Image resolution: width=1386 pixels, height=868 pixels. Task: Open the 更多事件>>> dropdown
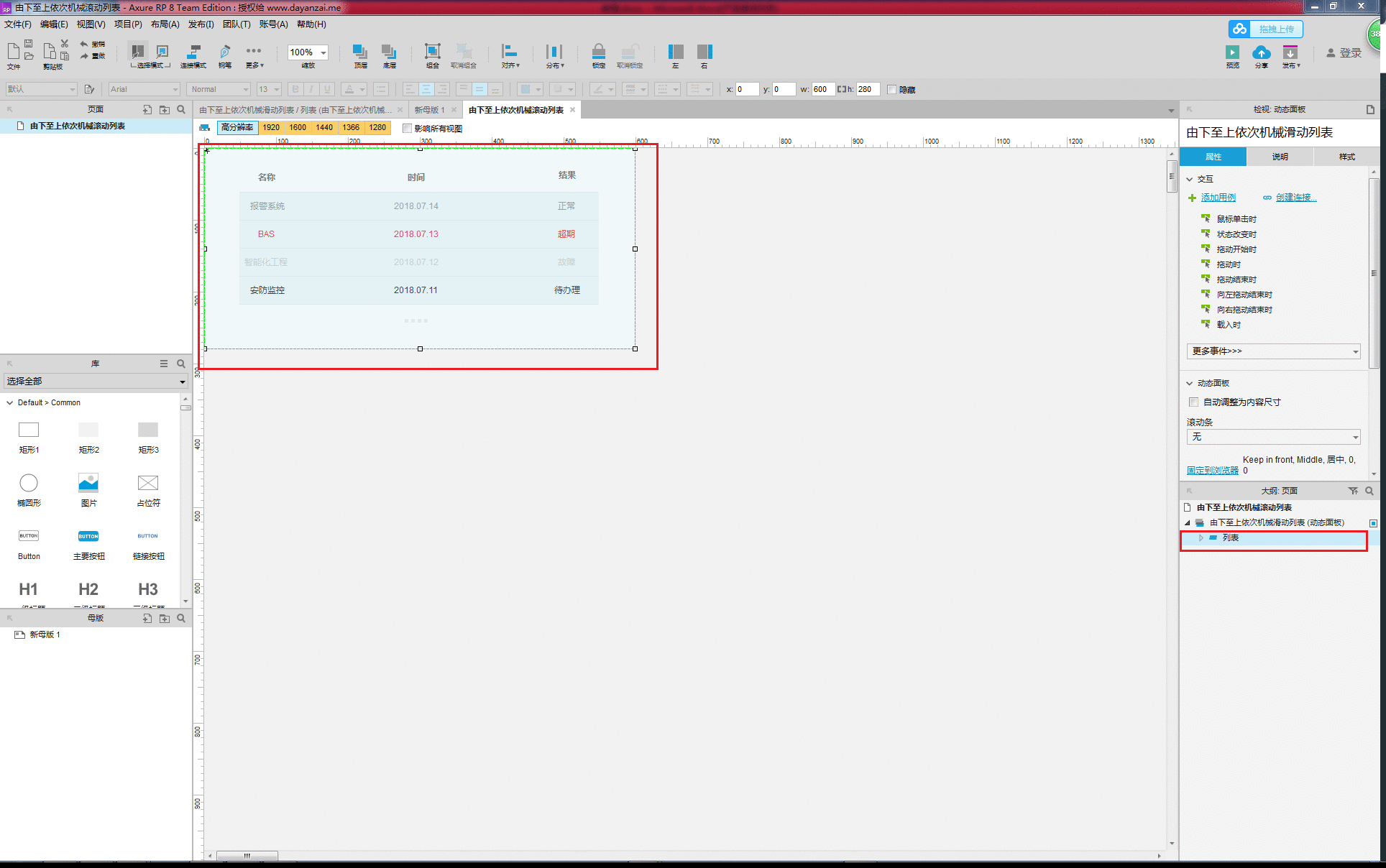pos(1273,351)
